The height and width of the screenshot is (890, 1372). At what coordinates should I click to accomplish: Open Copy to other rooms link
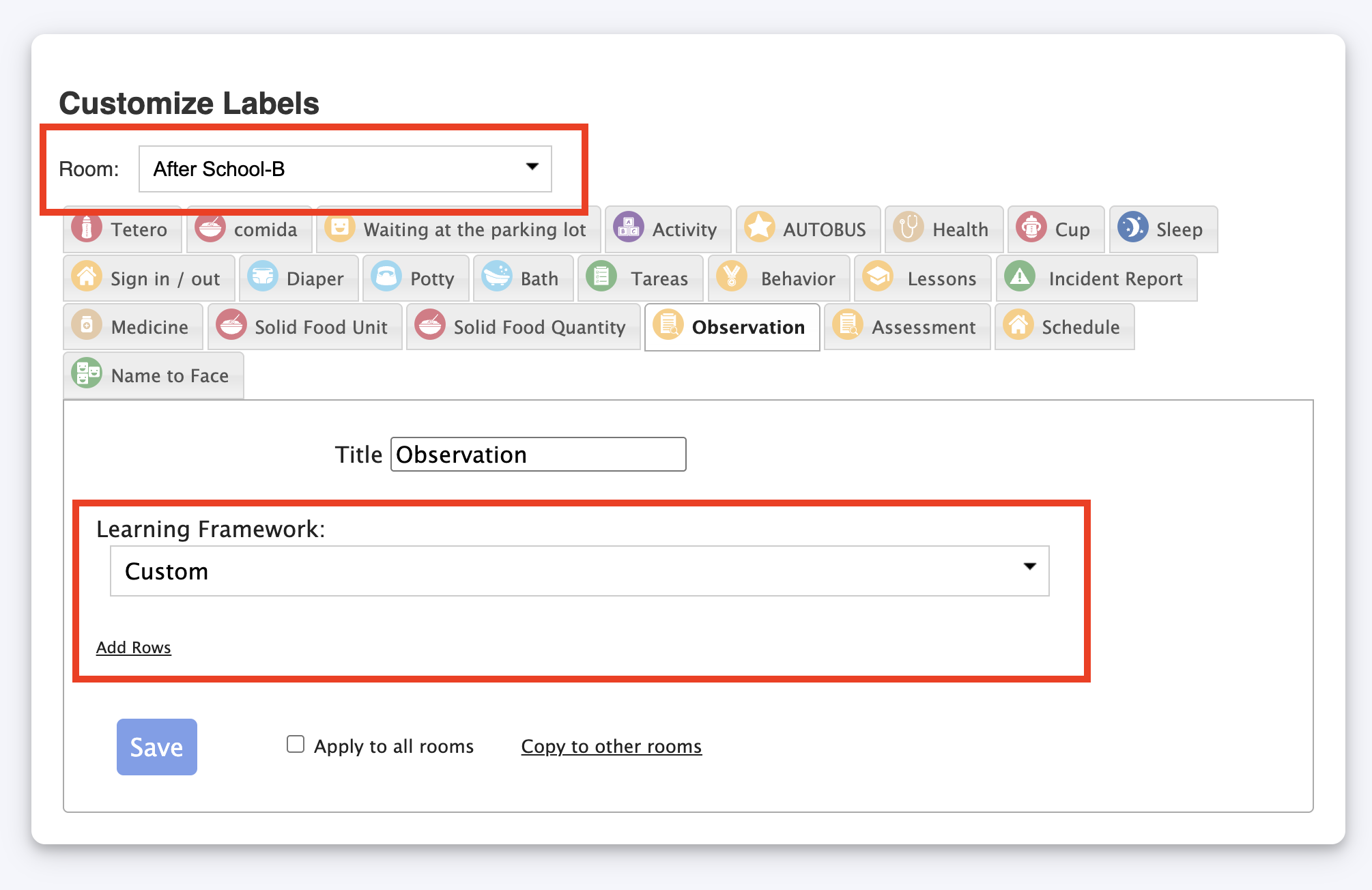(x=611, y=746)
